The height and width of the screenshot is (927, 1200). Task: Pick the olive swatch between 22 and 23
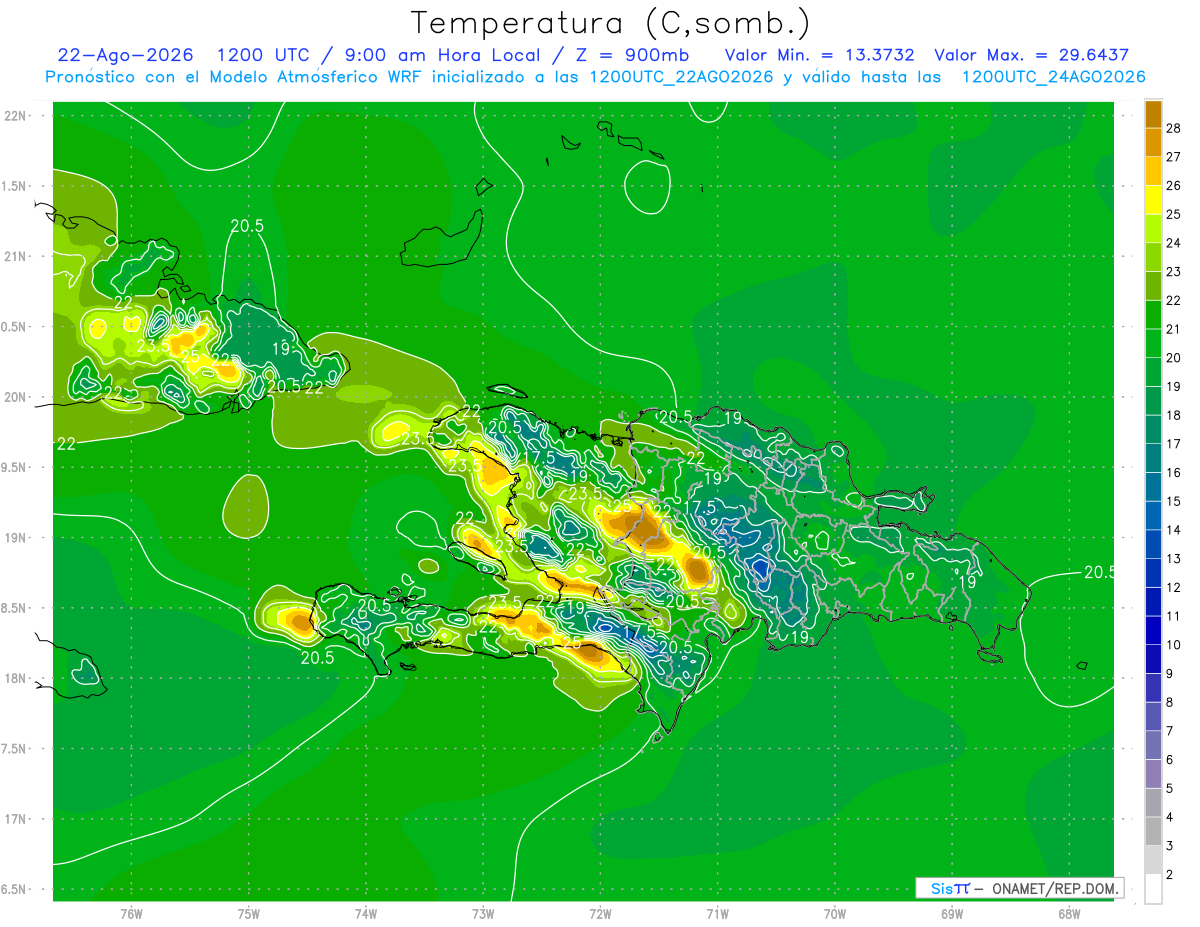[x=1153, y=287]
